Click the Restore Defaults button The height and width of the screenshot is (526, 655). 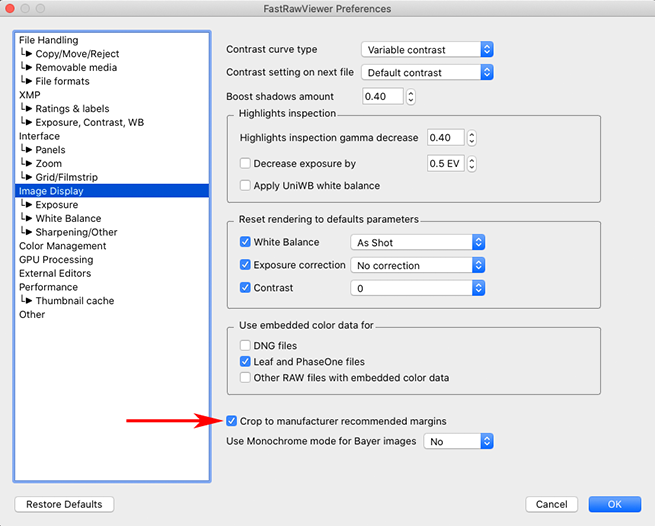64,504
